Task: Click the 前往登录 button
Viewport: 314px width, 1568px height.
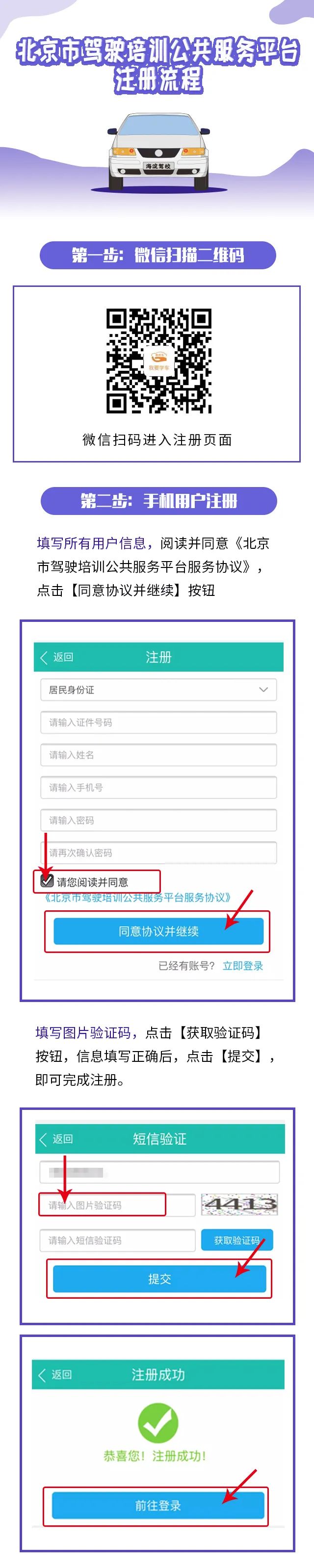Action: point(157,1505)
